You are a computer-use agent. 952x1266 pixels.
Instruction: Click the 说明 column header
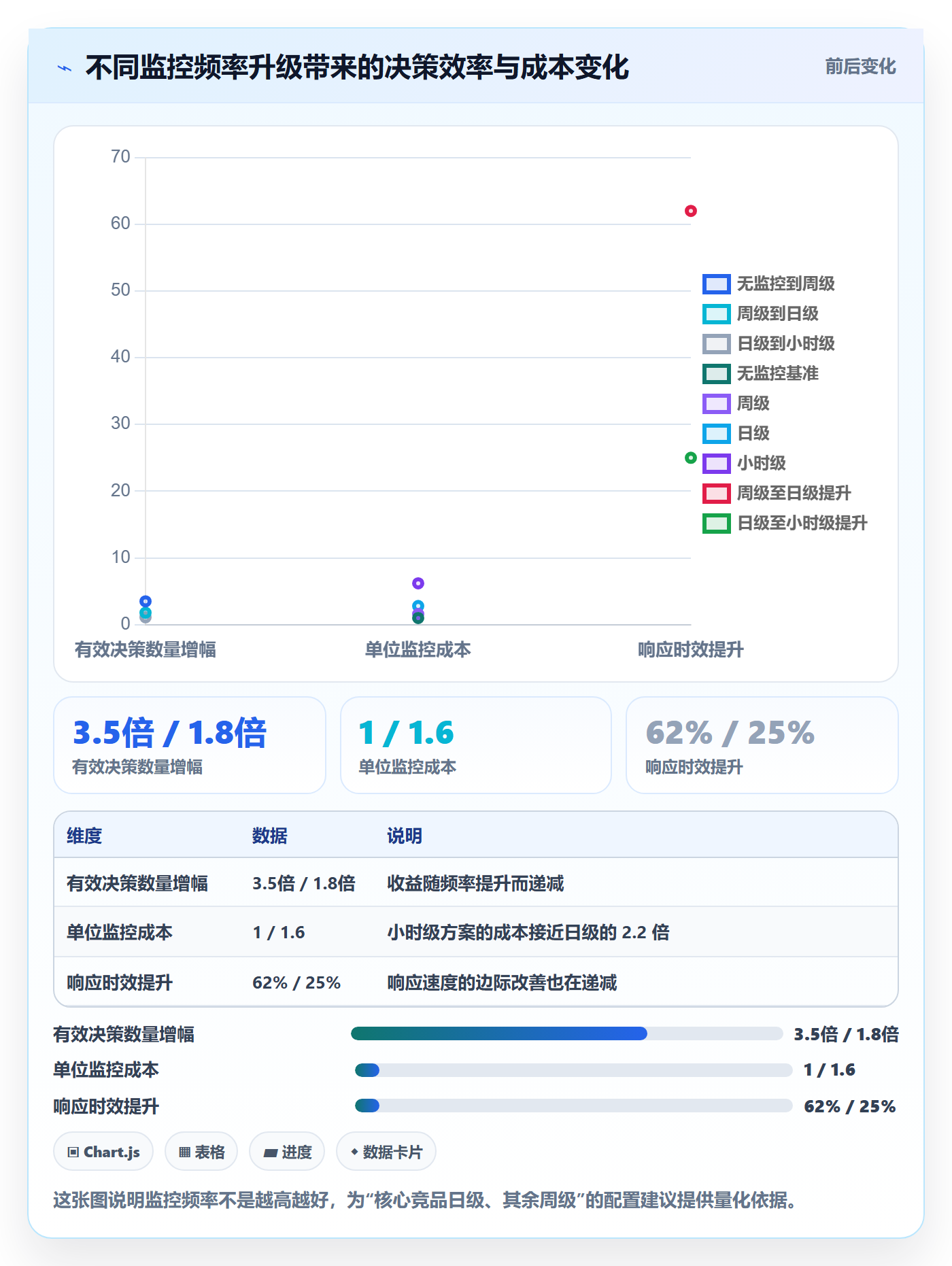405,836
